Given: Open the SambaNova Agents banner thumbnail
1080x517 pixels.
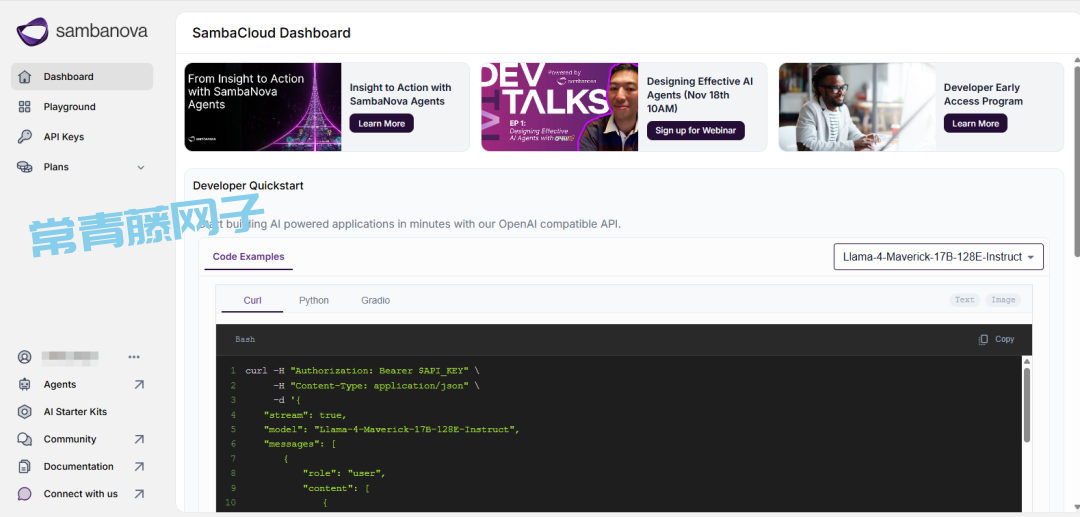Looking at the screenshot, I should (x=262, y=107).
